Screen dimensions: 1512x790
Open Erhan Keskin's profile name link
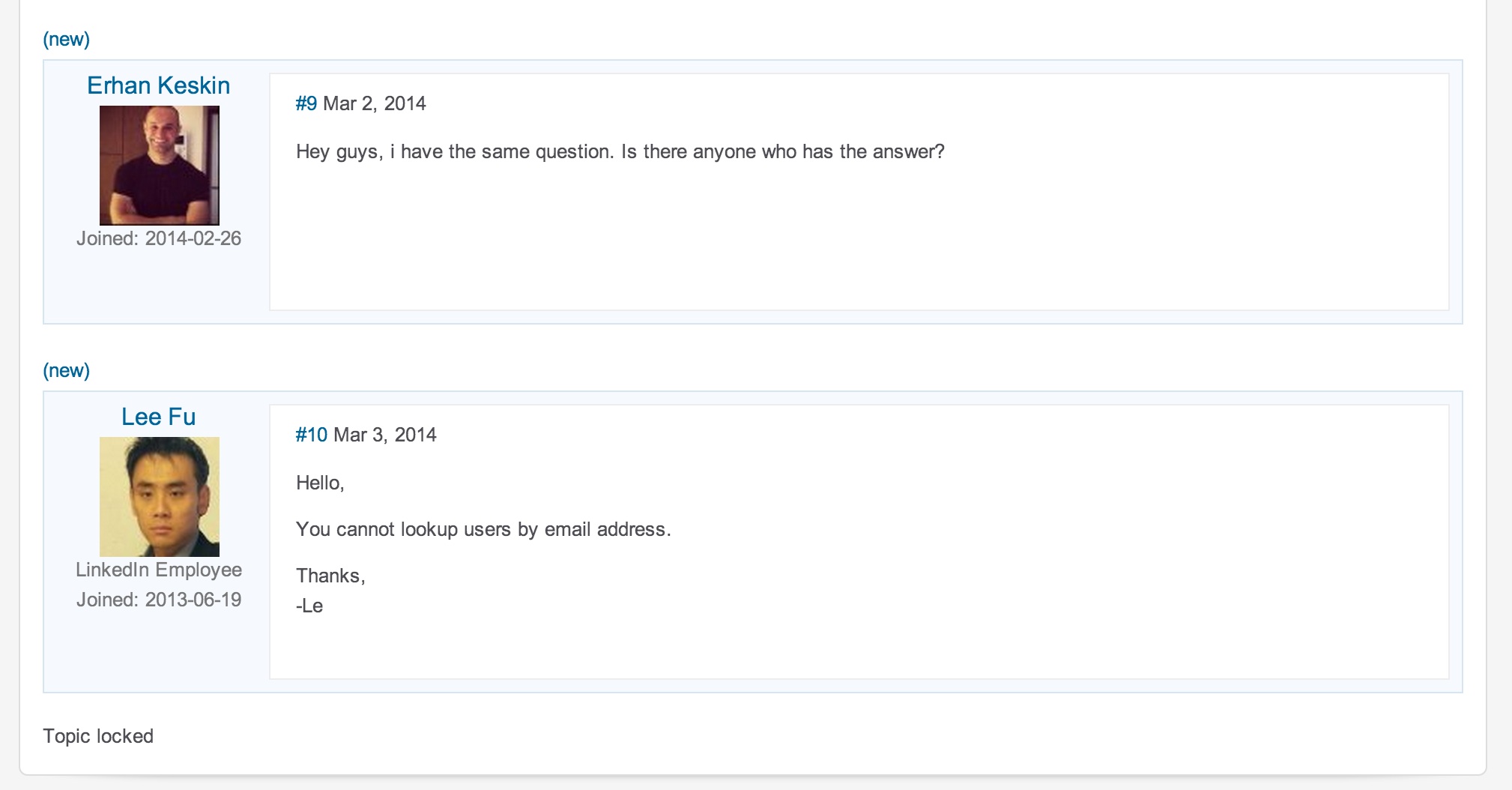tap(158, 85)
